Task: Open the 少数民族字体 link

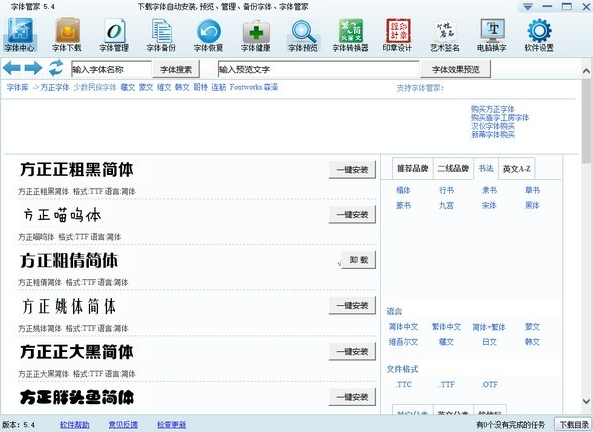Action: coord(95,87)
